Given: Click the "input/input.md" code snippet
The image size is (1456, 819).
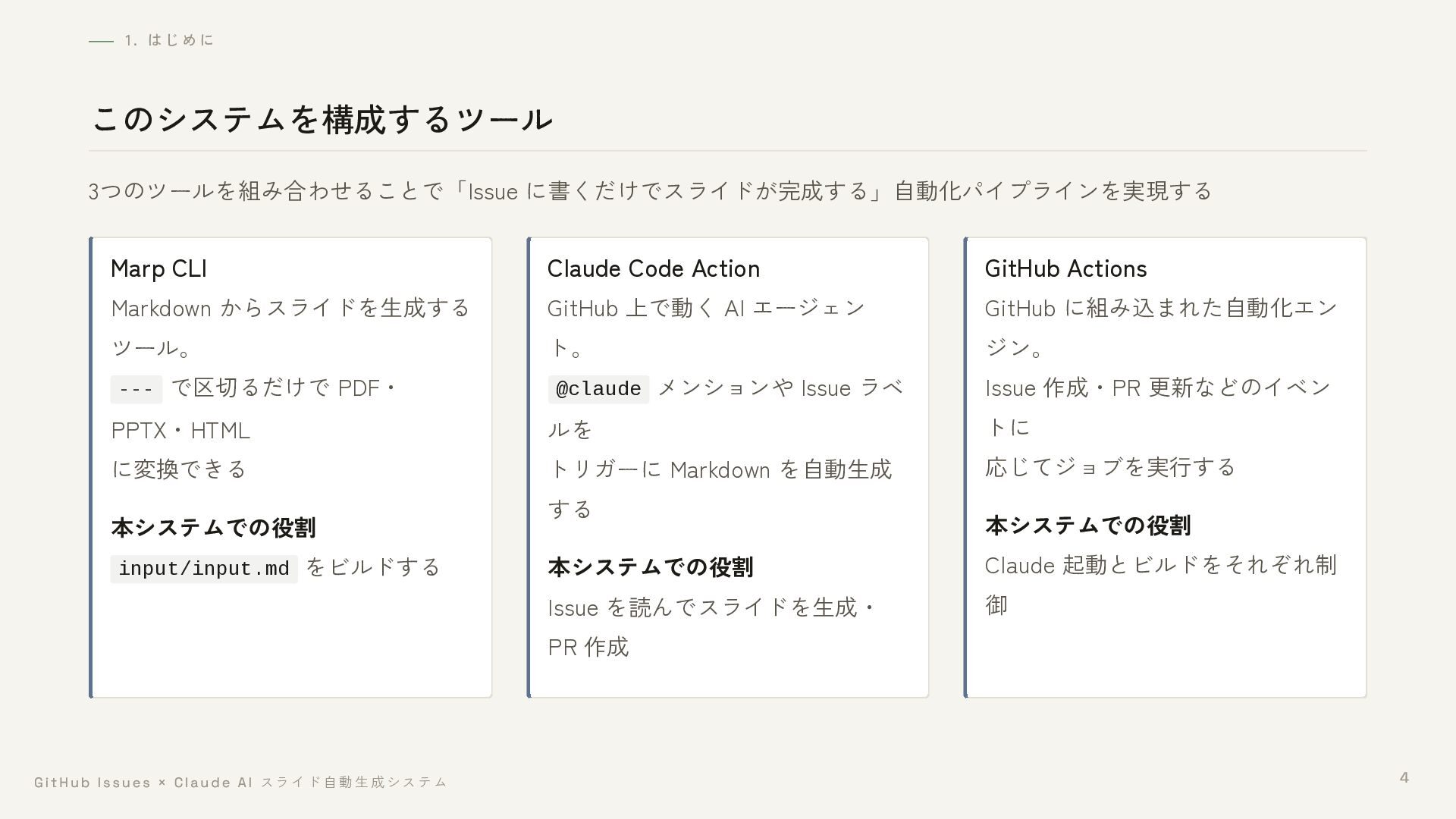Looking at the screenshot, I should point(204,569).
